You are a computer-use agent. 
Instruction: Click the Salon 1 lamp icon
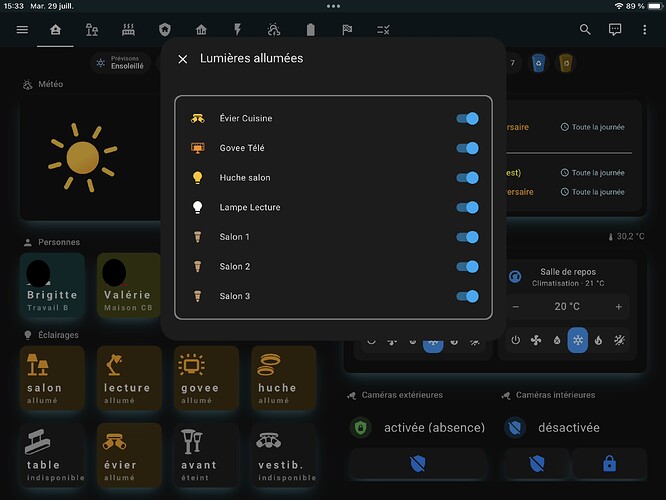coord(198,237)
